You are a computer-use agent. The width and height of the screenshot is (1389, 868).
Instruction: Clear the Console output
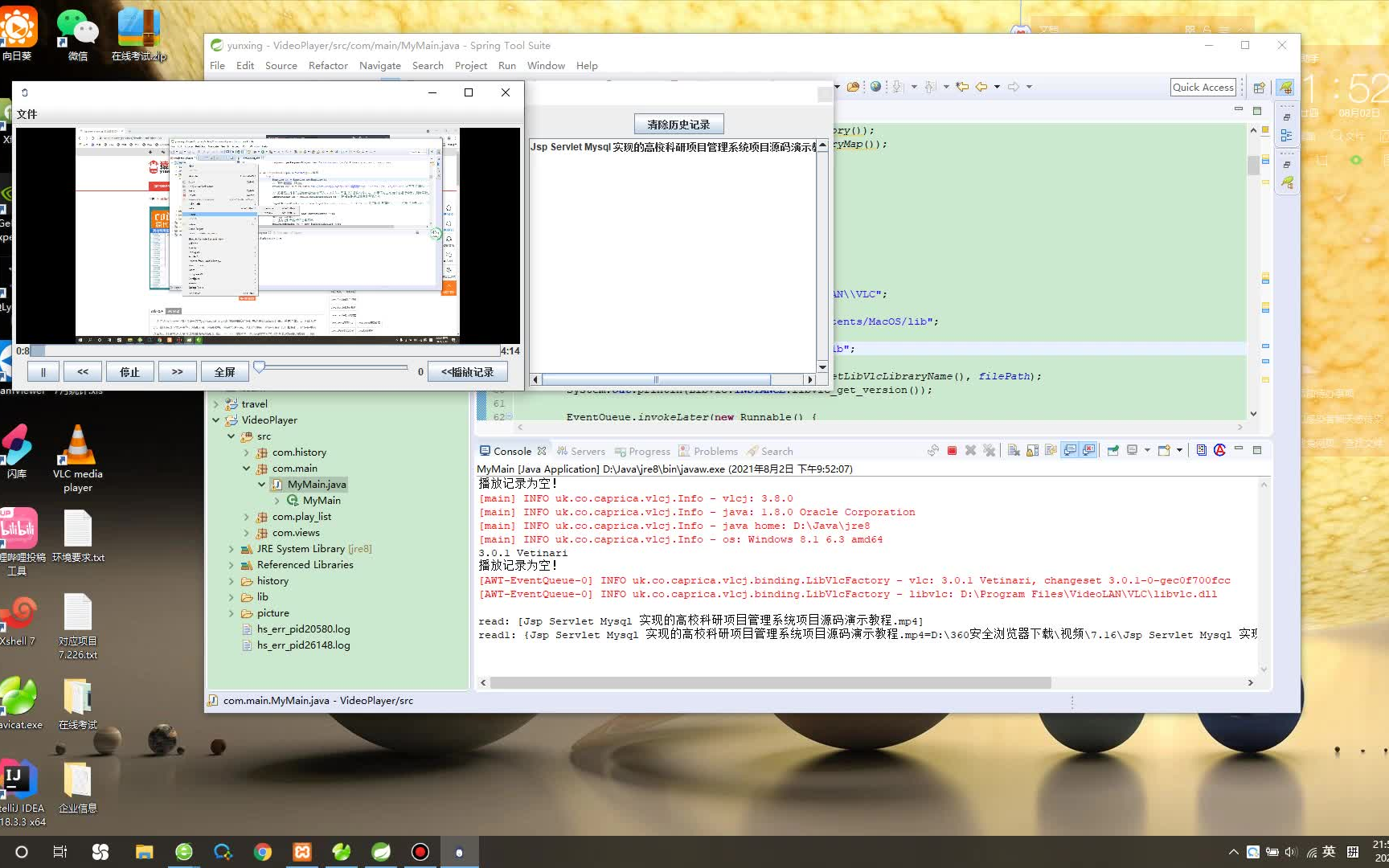tap(1014, 451)
